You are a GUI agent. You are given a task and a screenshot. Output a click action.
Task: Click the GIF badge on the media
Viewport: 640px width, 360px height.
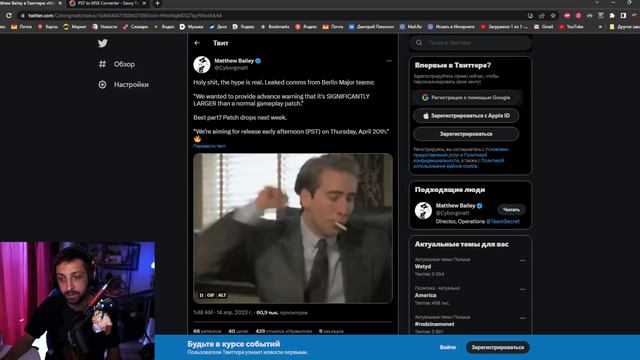click(211, 295)
